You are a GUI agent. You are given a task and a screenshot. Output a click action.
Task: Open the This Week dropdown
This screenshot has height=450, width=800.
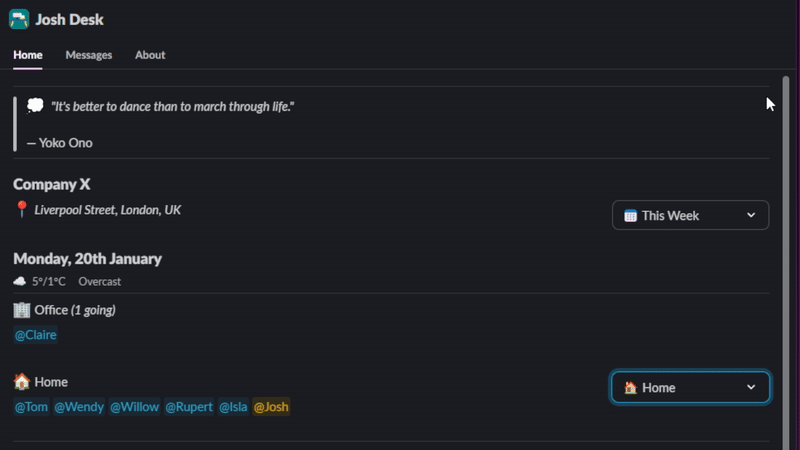690,216
